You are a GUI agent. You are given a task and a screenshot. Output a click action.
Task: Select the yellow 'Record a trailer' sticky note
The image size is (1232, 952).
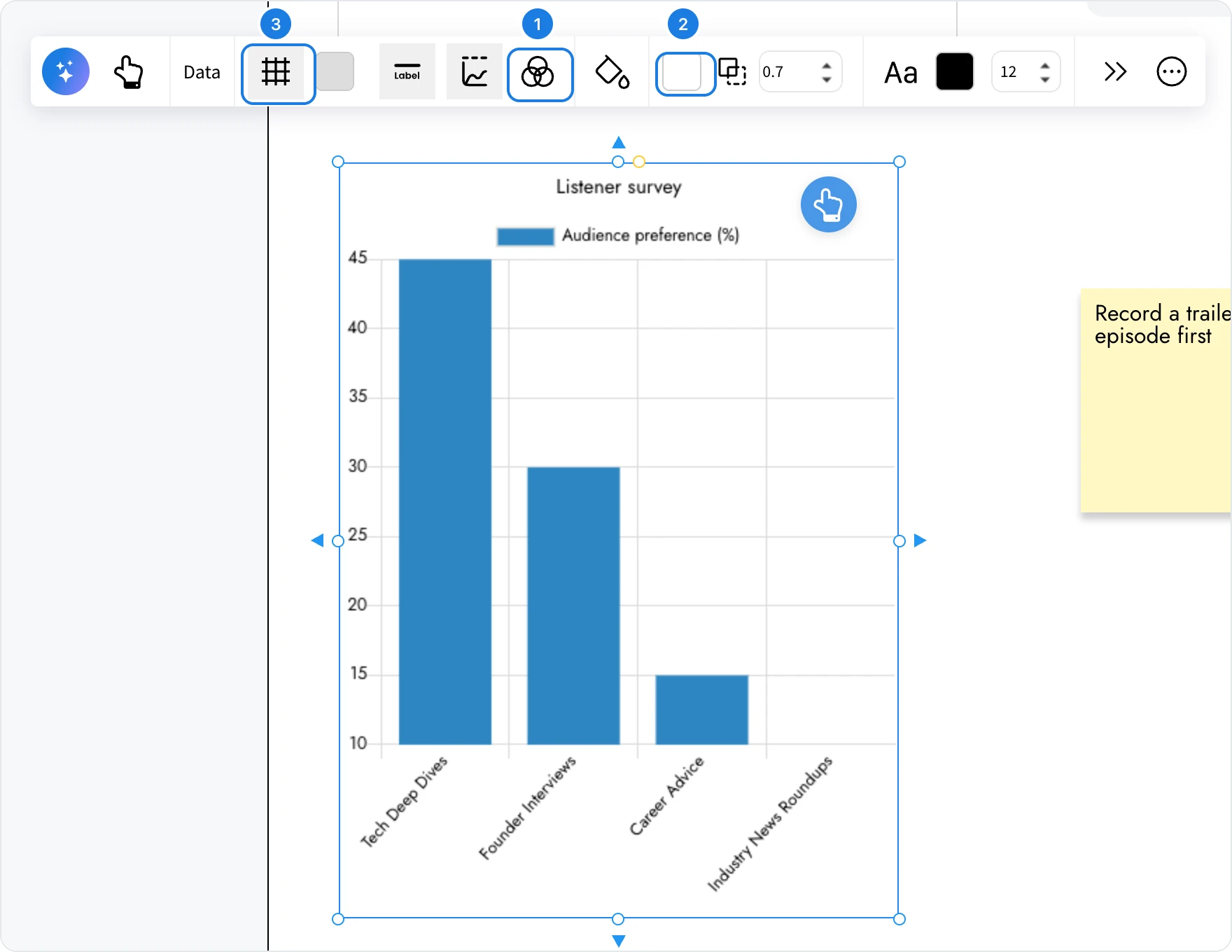point(1156,400)
